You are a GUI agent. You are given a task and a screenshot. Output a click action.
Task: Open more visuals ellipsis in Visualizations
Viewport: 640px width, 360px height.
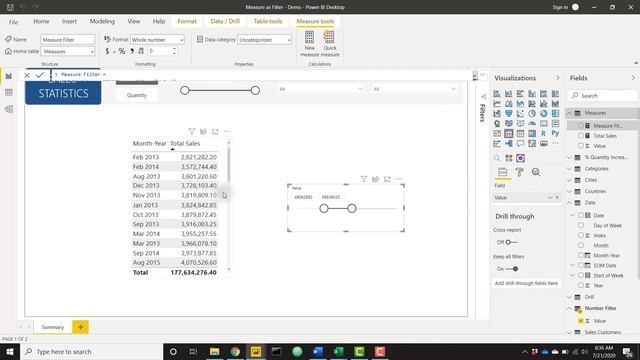(555, 143)
